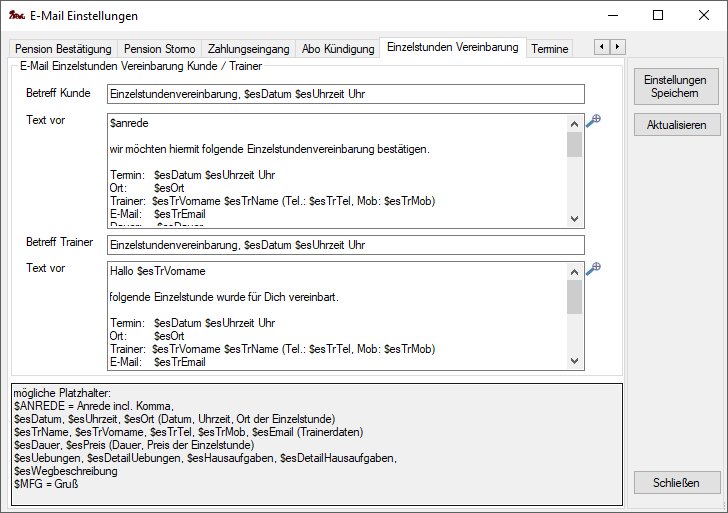Select the Zahlungseingang tab
Image resolution: width=728 pixels, height=513 pixels.
click(x=249, y=48)
